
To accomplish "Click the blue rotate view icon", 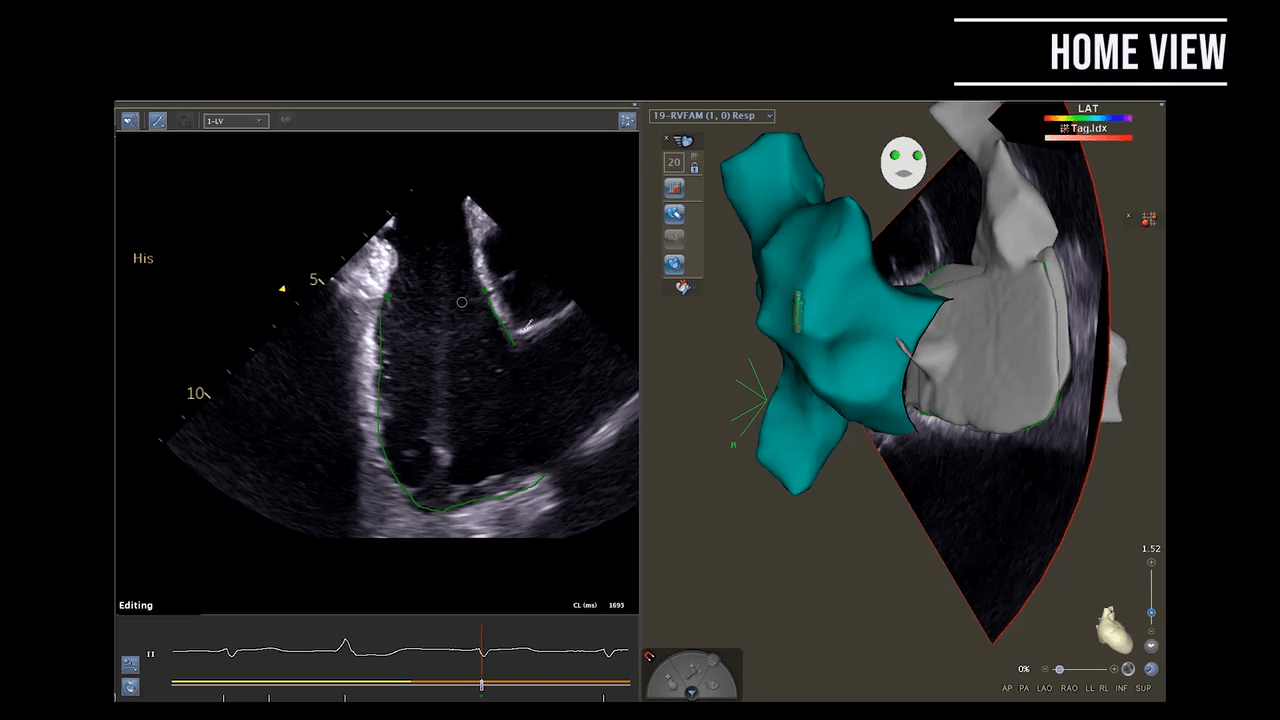I will click(1151, 669).
